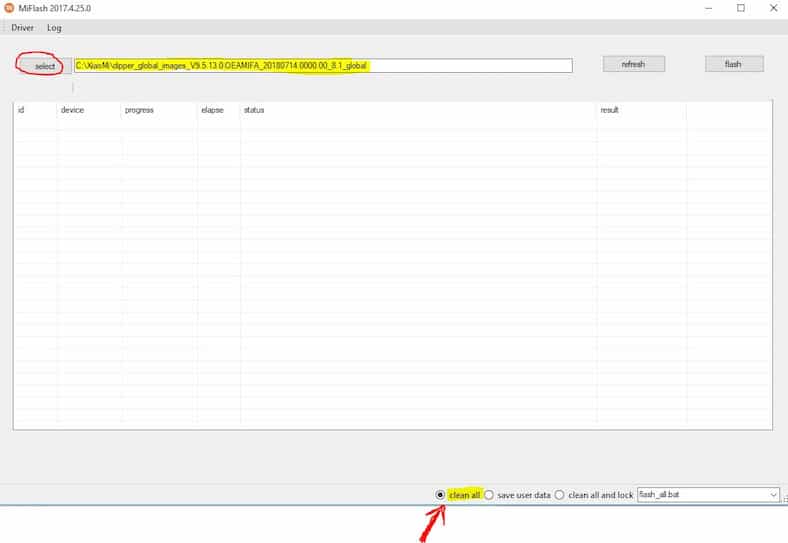This screenshot has height=543, width=788.
Task: Click the device column header
Action: [x=72, y=110]
